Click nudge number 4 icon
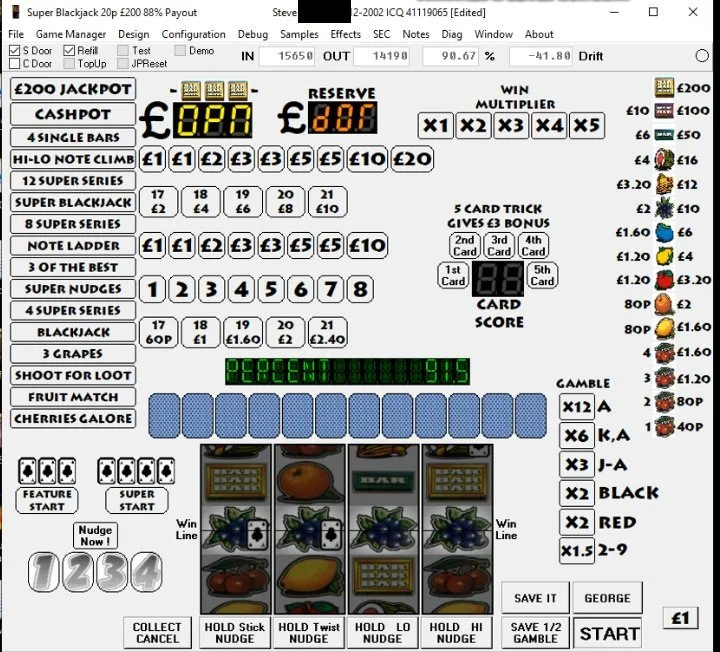 pos(147,572)
